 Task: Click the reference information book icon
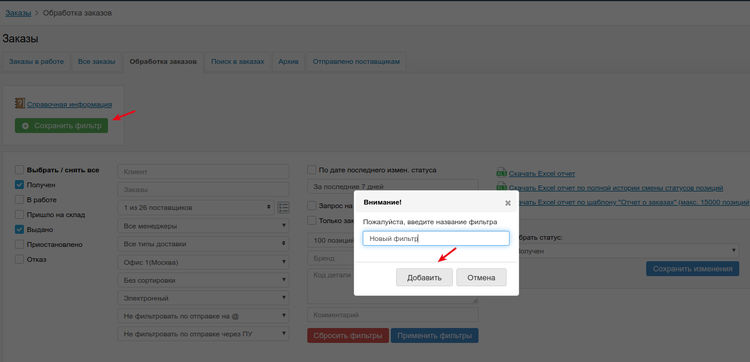coord(20,103)
